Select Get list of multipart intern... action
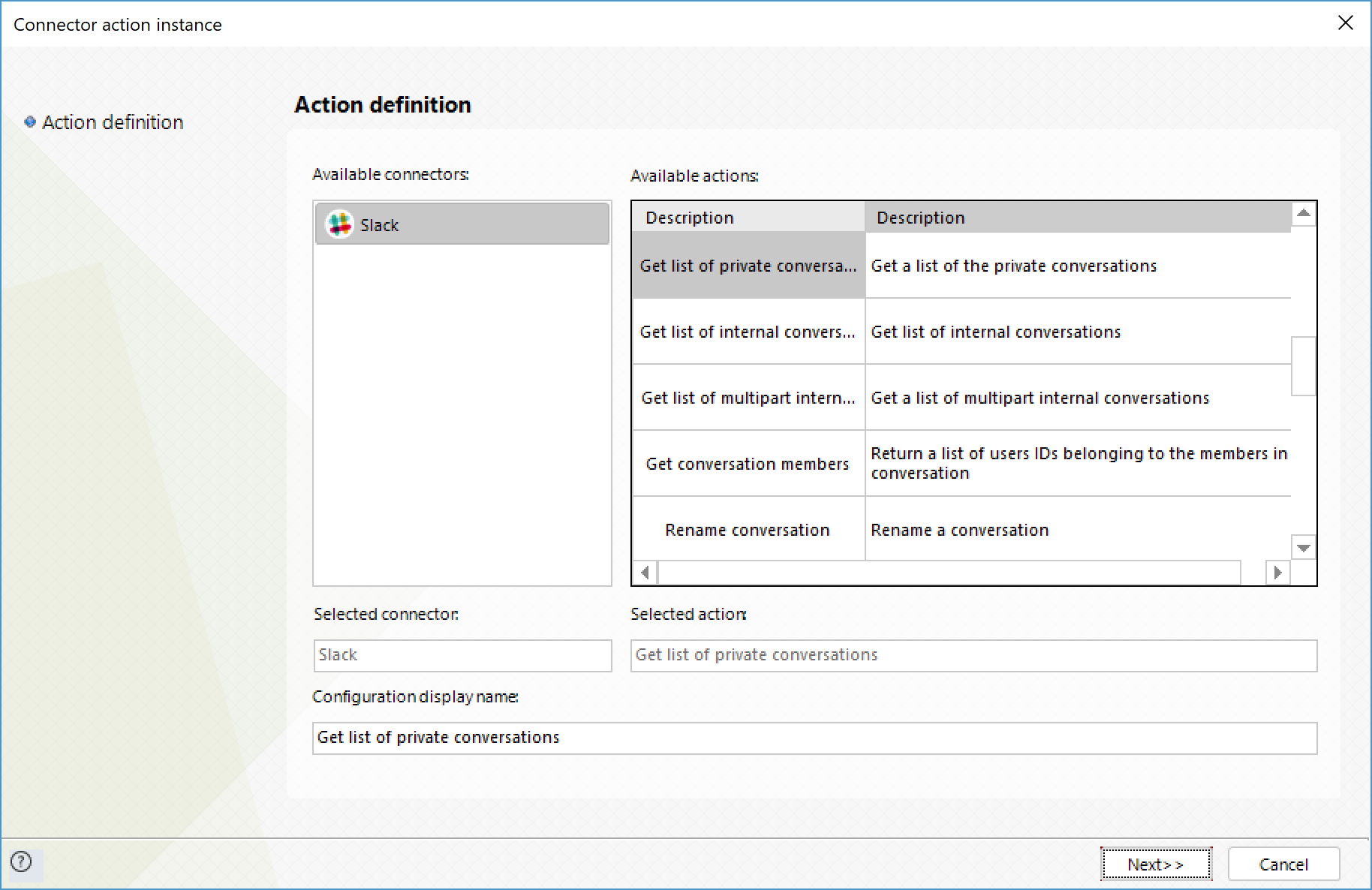Screen dimensions: 1372x890 click(748, 398)
